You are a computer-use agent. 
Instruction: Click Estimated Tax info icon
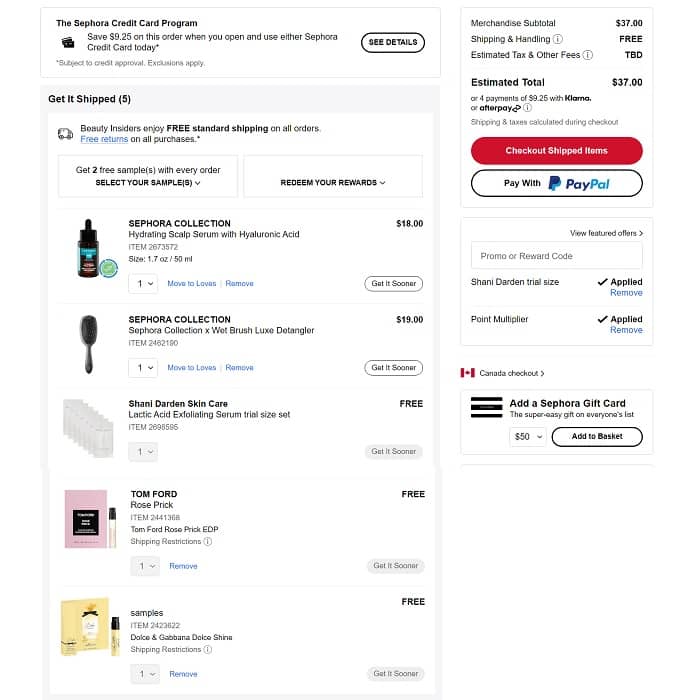[588, 55]
